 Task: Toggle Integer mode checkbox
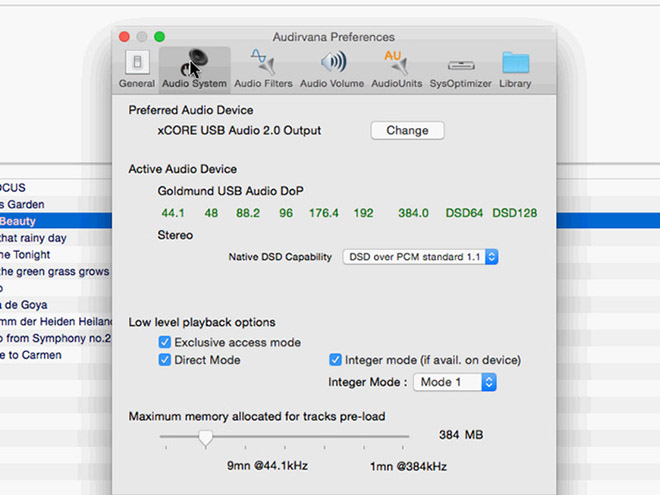coord(335,360)
